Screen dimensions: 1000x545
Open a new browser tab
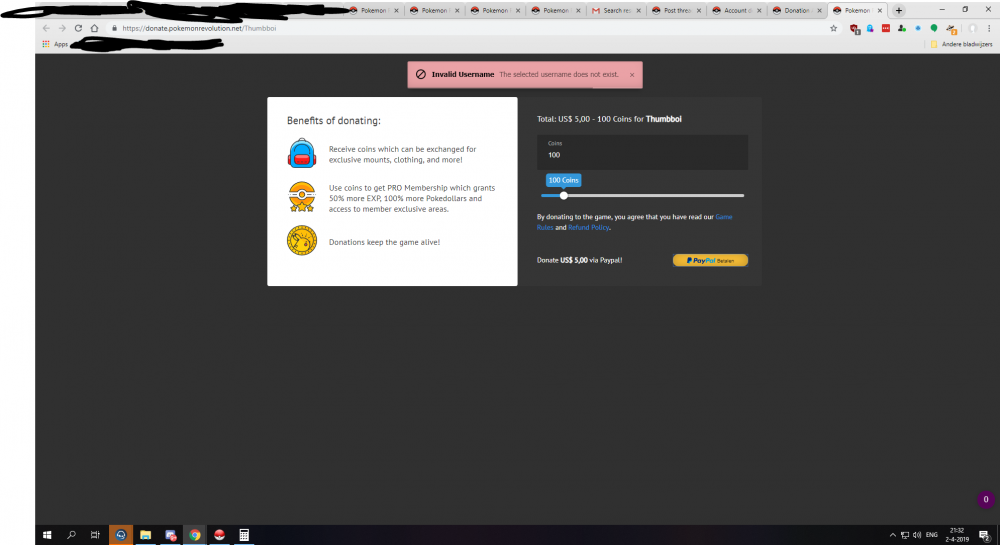click(898, 10)
